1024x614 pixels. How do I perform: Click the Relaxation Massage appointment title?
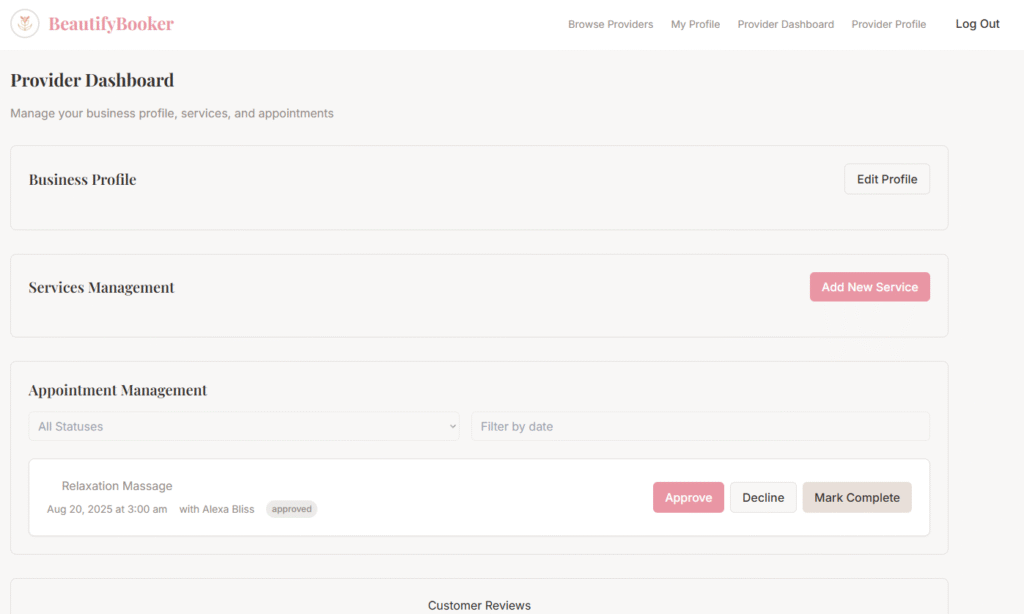[x=117, y=486]
